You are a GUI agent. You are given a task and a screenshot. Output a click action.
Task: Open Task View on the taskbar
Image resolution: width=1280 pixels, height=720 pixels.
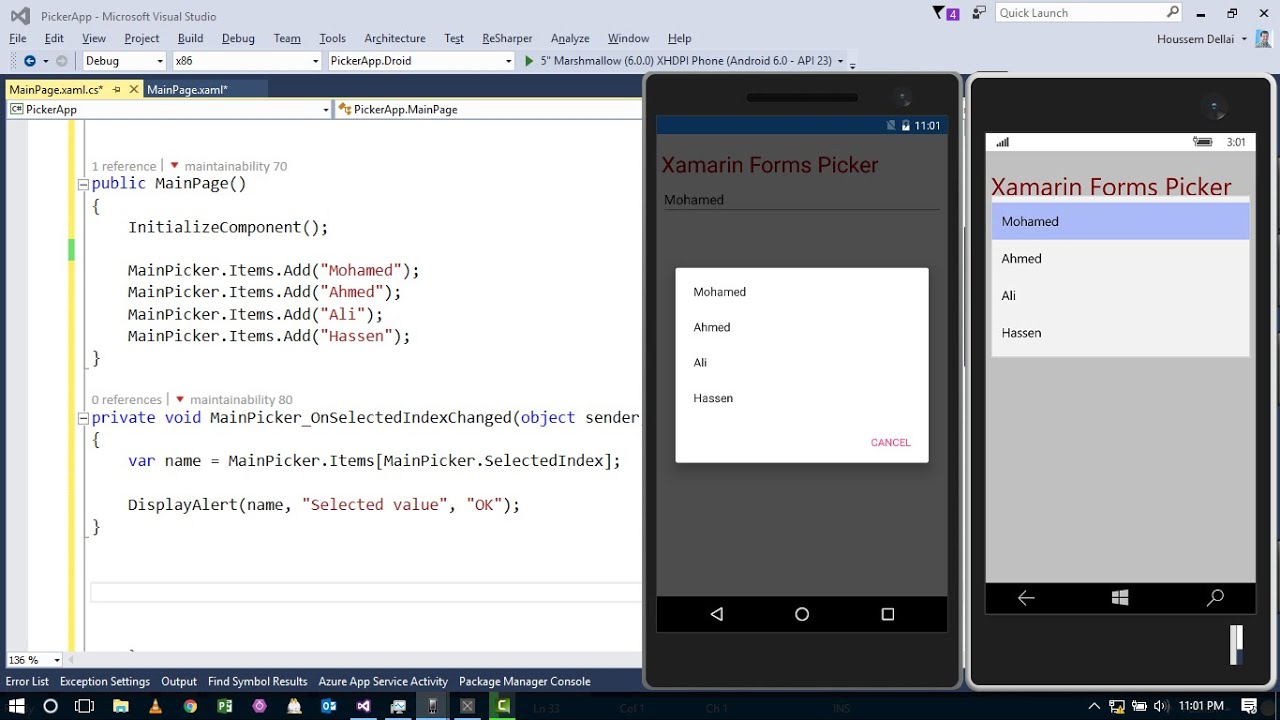tap(85, 706)
